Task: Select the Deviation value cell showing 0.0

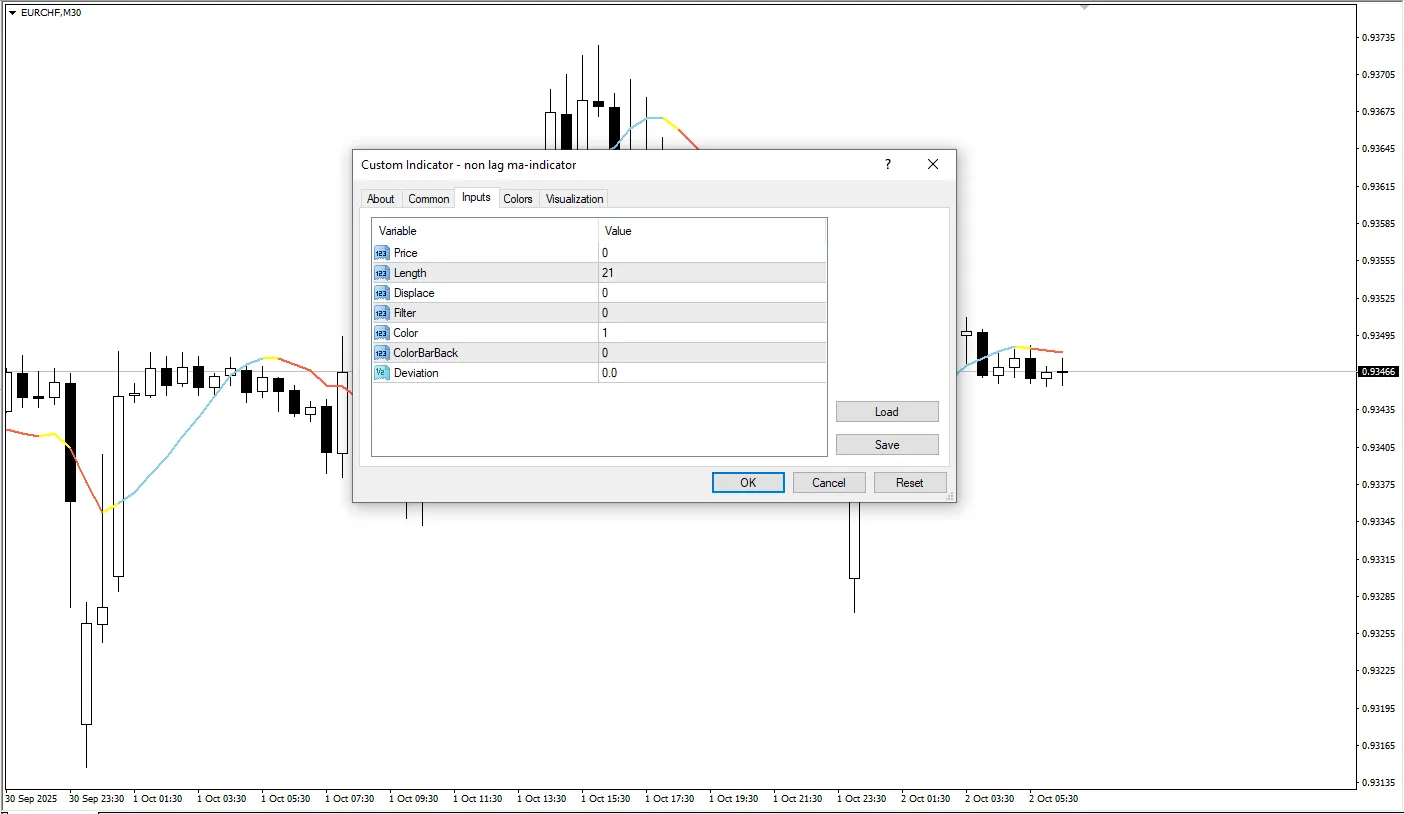Action: point(711,373)
